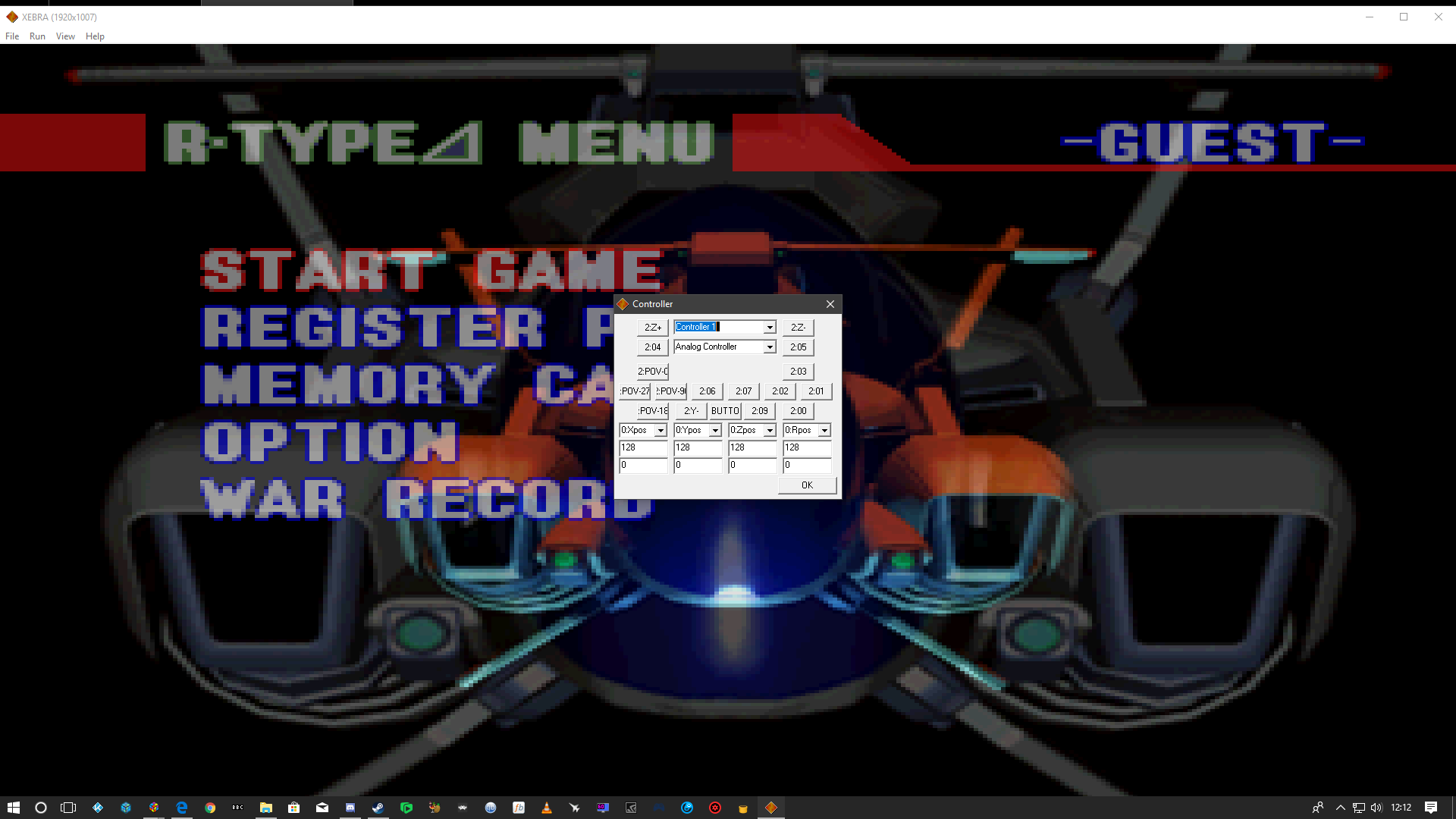Click the 2:01 mapping button
Viewport: 1456px width, 819px height.
click(x=816, y=391)
